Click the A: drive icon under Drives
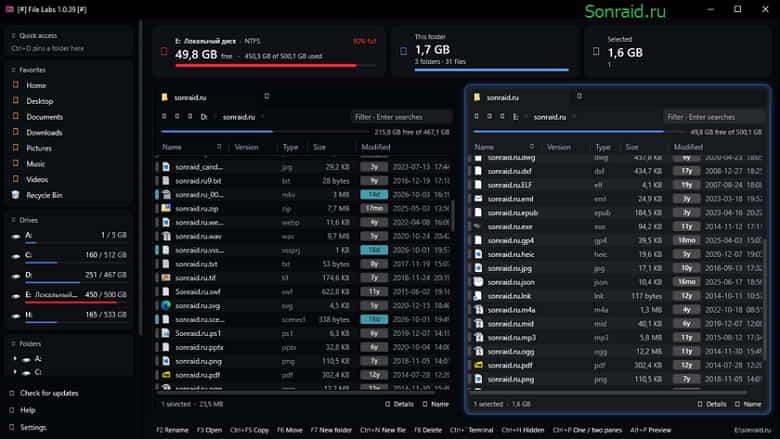Image resolution: width=780 pixels, height=439 pixels. (15, 236)
